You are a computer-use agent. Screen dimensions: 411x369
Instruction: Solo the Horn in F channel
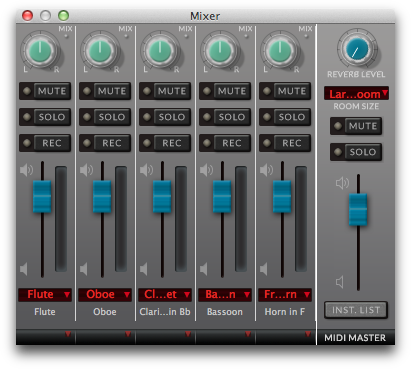[x=285, y=117]
